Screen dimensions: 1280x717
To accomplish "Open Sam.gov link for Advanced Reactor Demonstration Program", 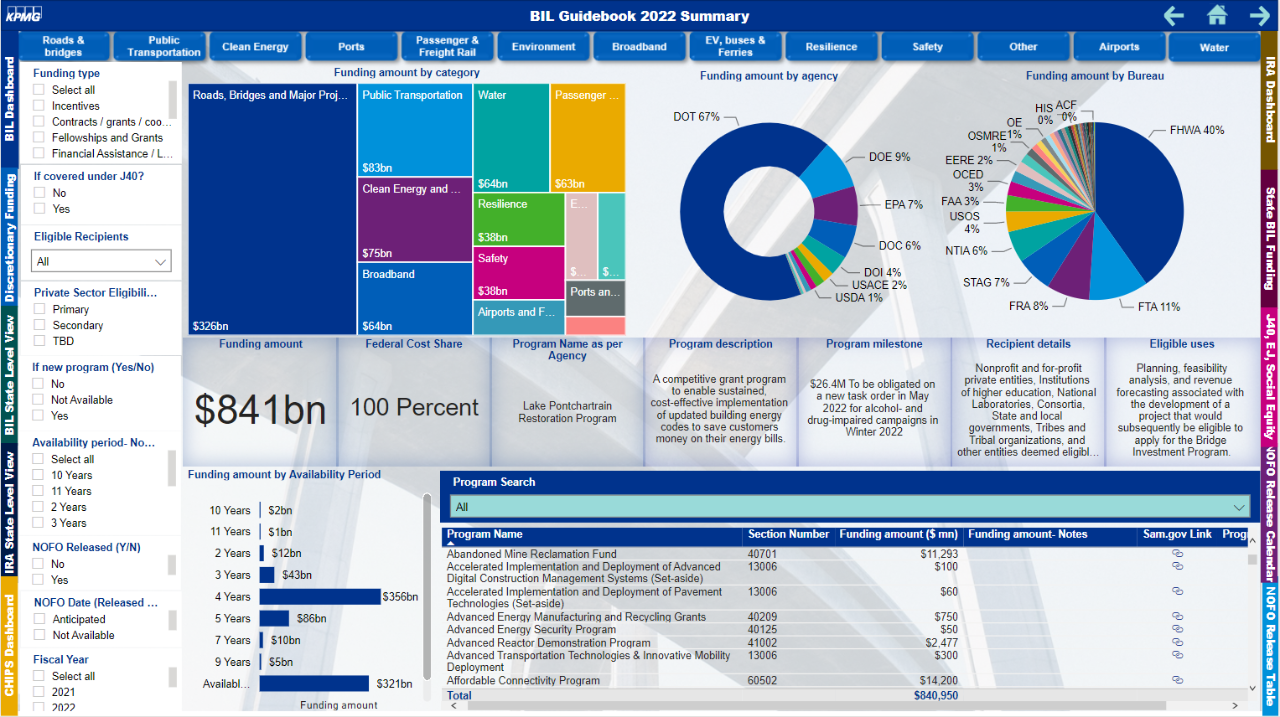I will [x=1177, y=643].
